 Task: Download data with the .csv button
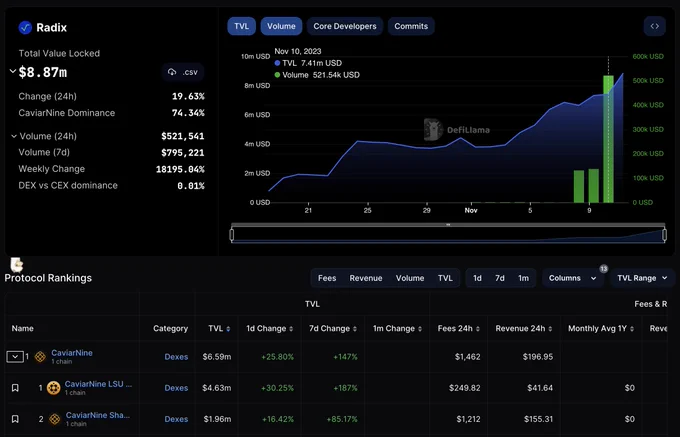pos(183,72)
